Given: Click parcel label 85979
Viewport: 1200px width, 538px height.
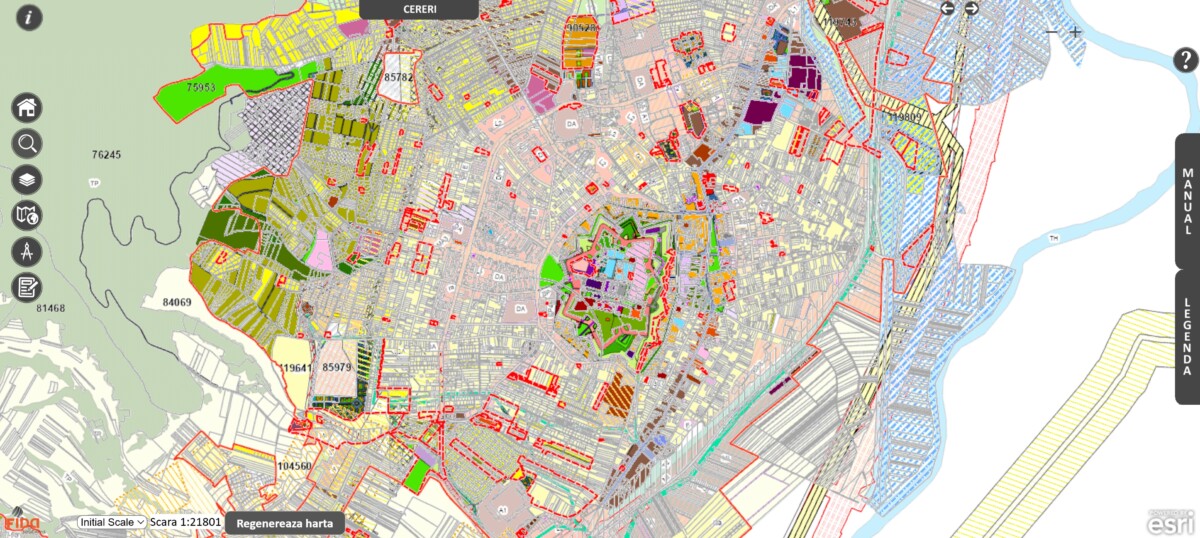Looking at the screenshot, I should click(x=337, y=367).
